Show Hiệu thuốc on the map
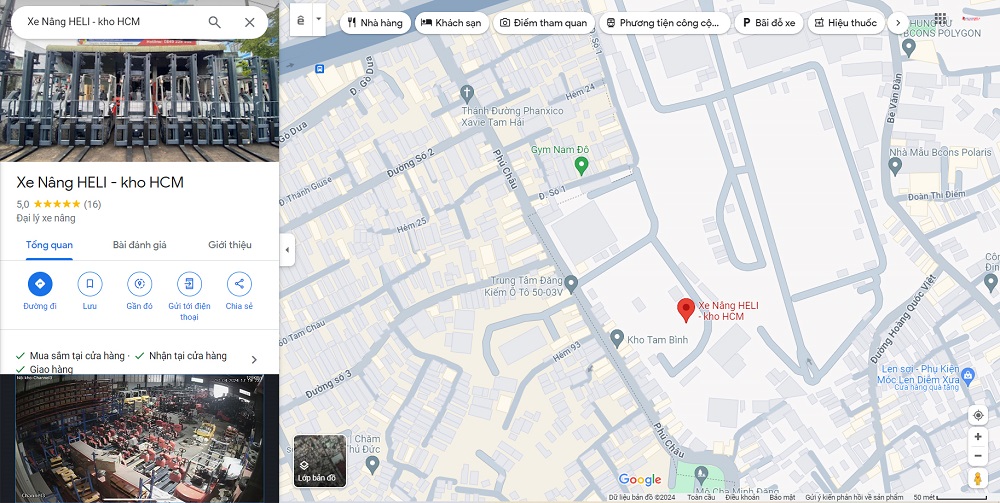Screen dimensions: 1000x503 [x=845, y=23]
